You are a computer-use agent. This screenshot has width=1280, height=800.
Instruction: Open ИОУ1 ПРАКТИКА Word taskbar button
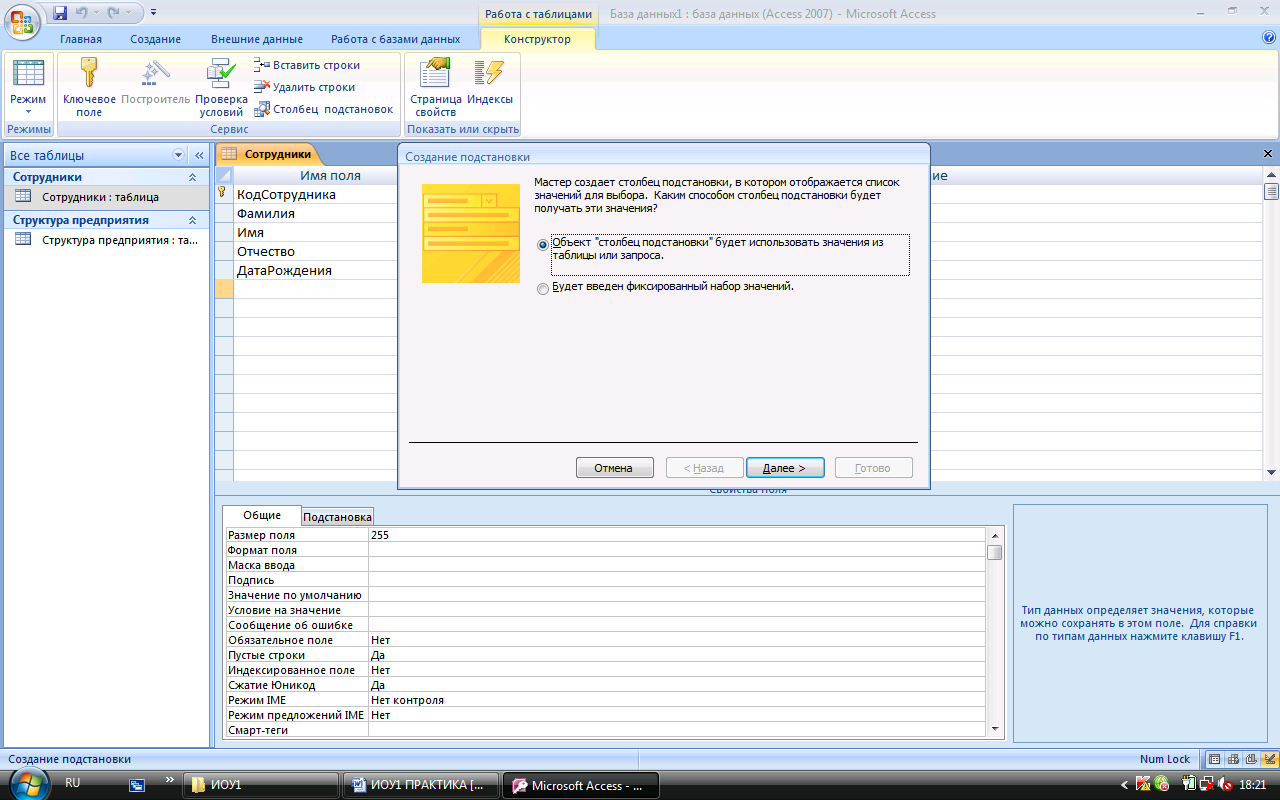pos(420,785)
